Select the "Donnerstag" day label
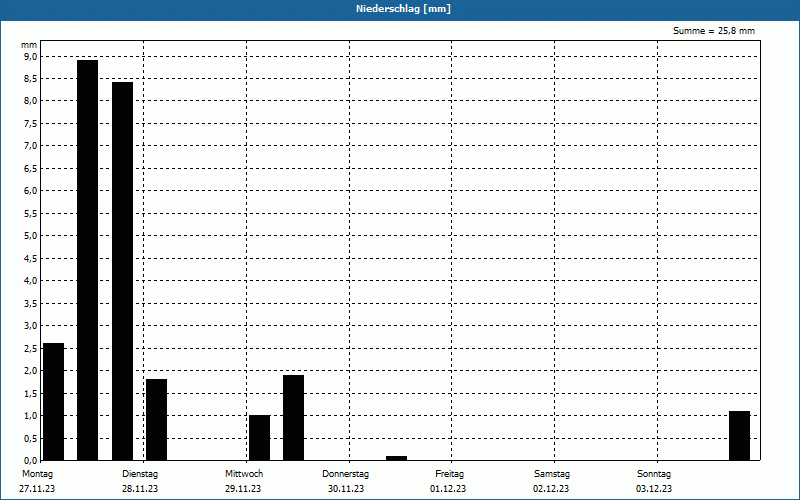Screen dimensions: 800x500 tap(345, 474)
